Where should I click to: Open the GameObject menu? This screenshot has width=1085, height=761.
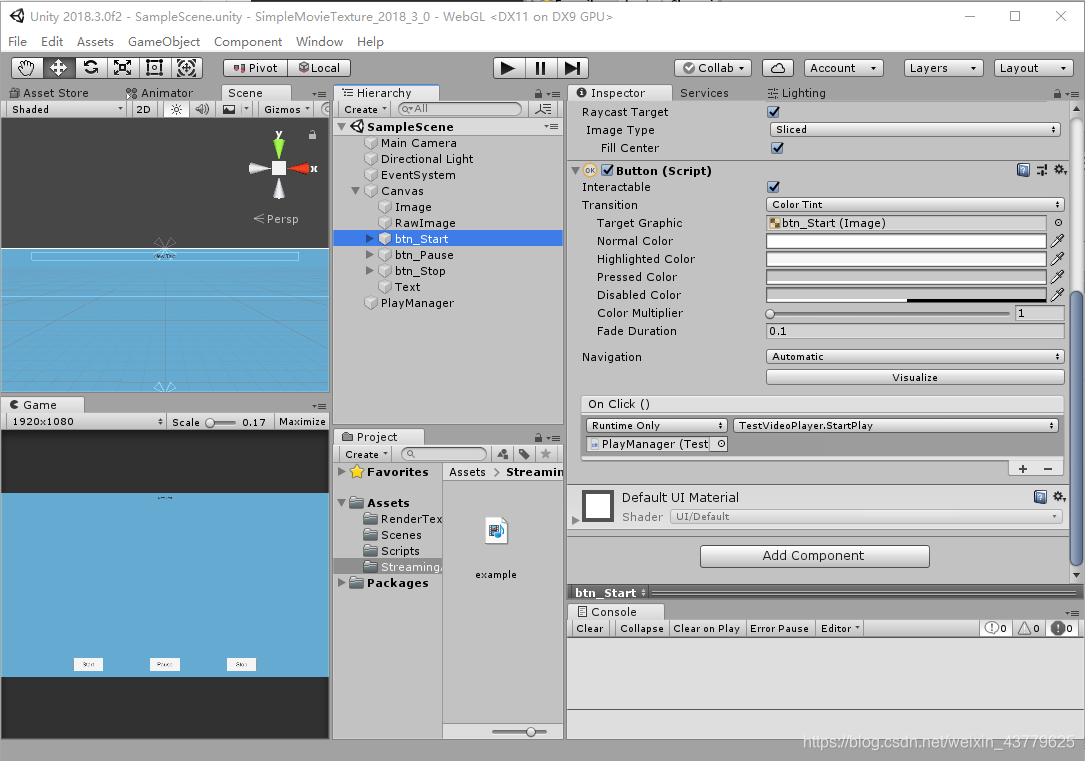[162, 41]
